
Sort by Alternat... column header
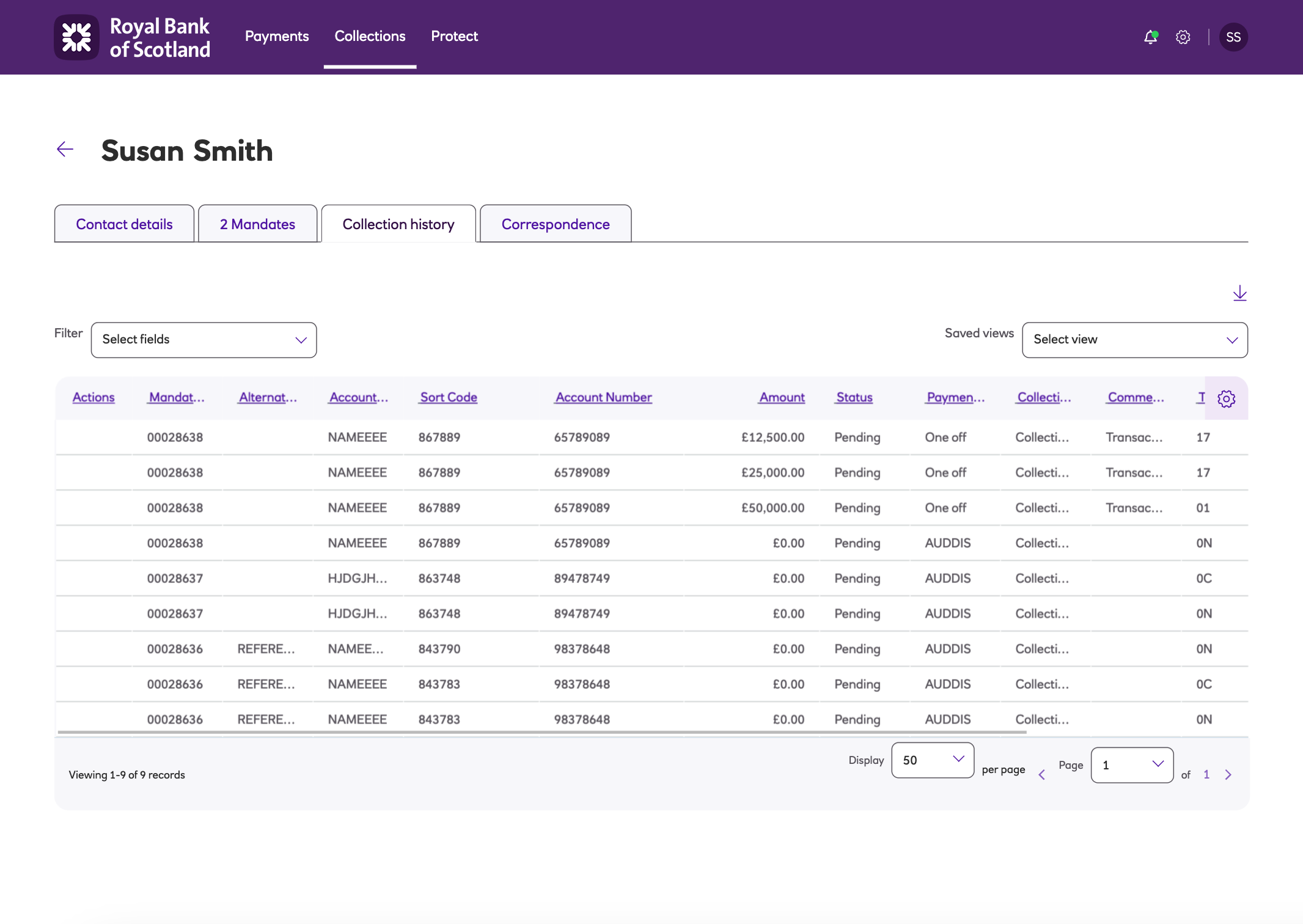pyautogui.click(x=268, y=397)
